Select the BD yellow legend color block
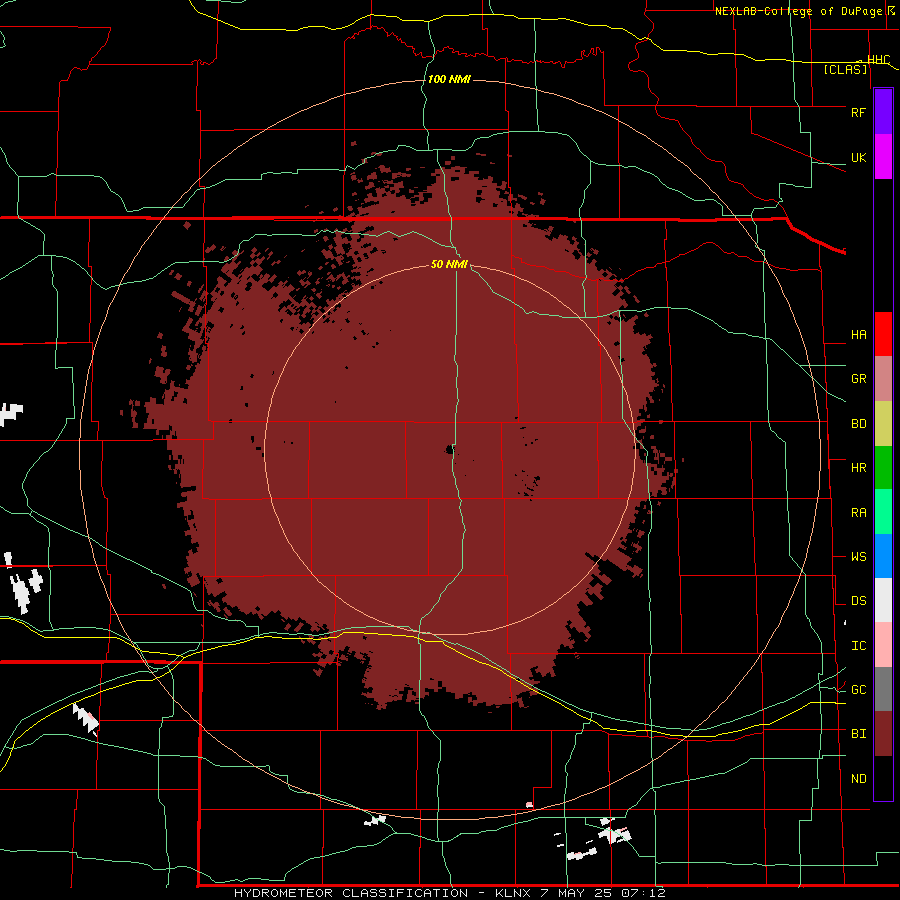This screenshot has width=900, height=900. tap(883, 424)
